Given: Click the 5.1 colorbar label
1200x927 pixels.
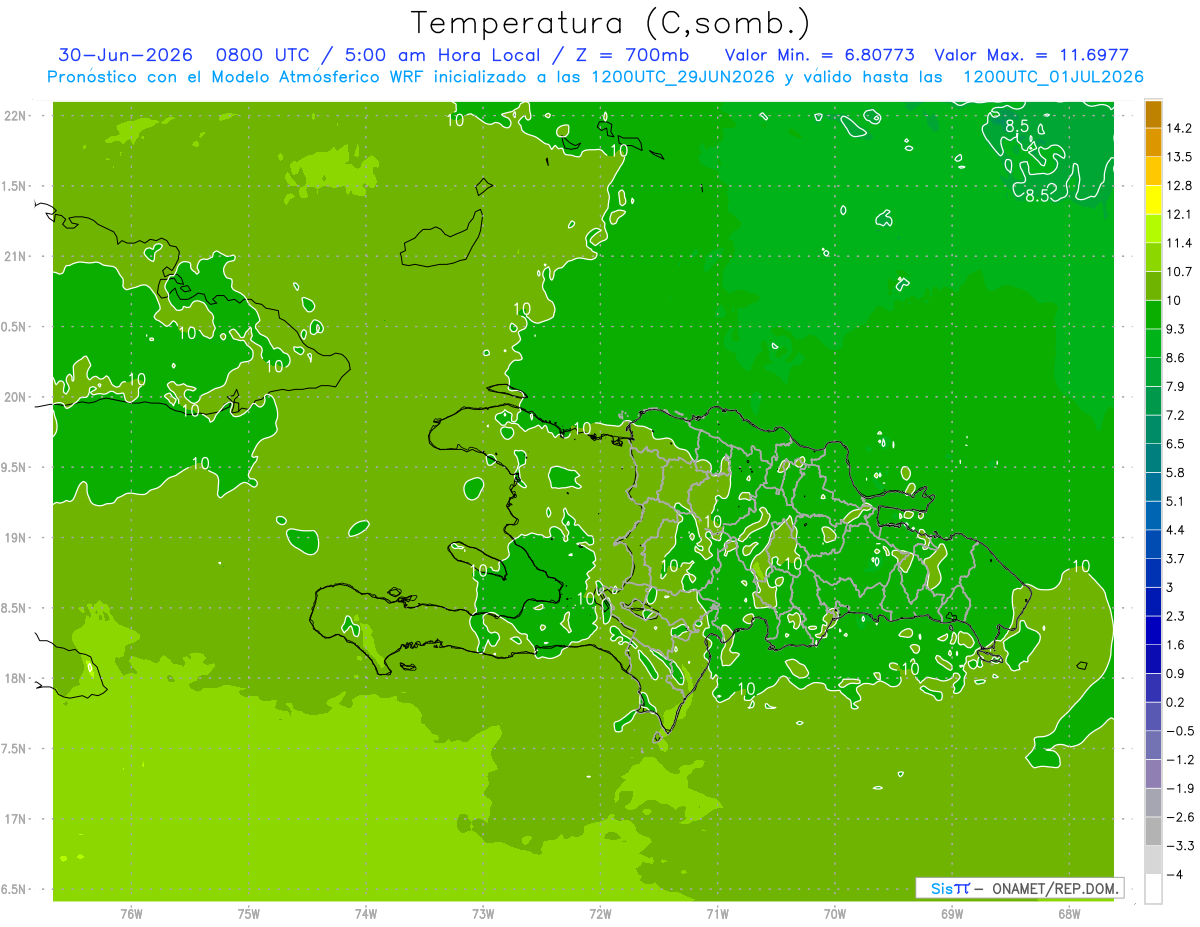Looking at the screenshot, I should coord(1176,501).
